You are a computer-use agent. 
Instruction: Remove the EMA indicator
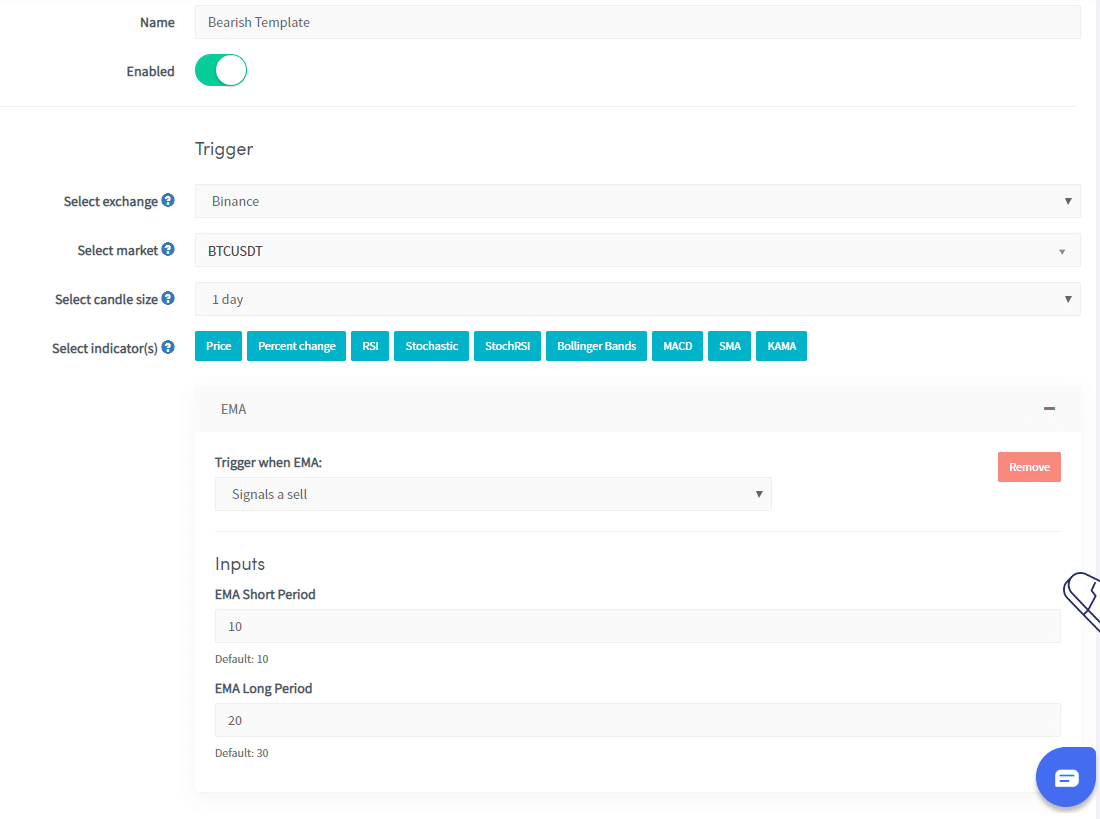1029,467
